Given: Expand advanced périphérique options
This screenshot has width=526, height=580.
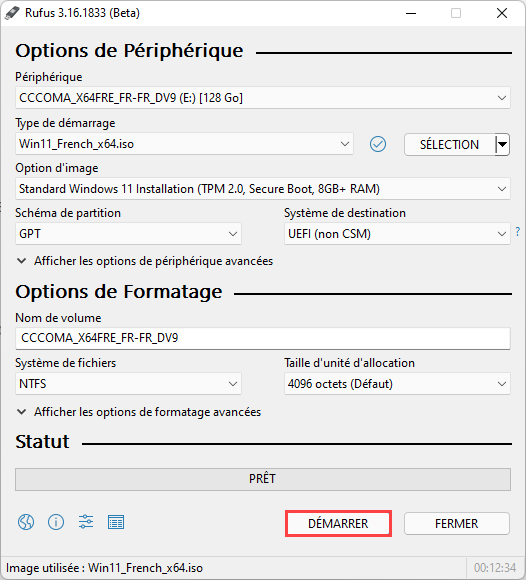Looking at the screenshot, I should (145, 261).
